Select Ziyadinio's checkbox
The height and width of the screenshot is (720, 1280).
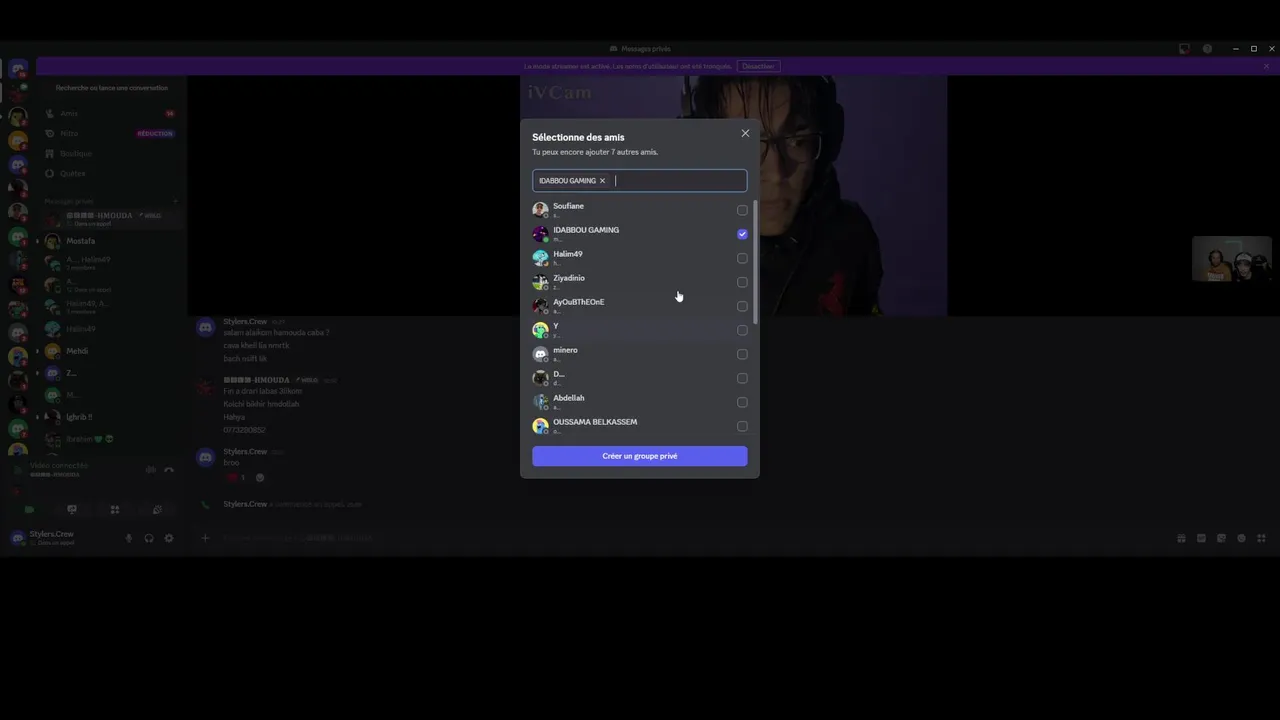point(742,282)
